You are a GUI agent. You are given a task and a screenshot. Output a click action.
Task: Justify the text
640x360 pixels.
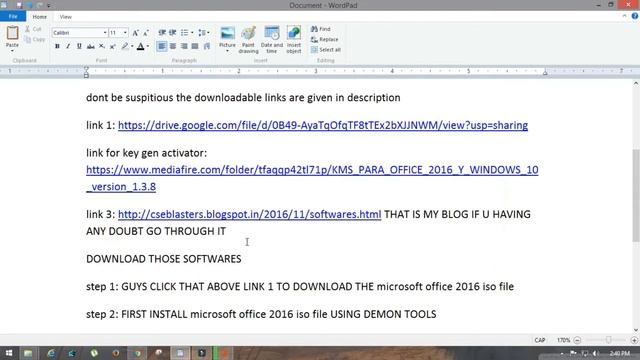click(195, 47)
